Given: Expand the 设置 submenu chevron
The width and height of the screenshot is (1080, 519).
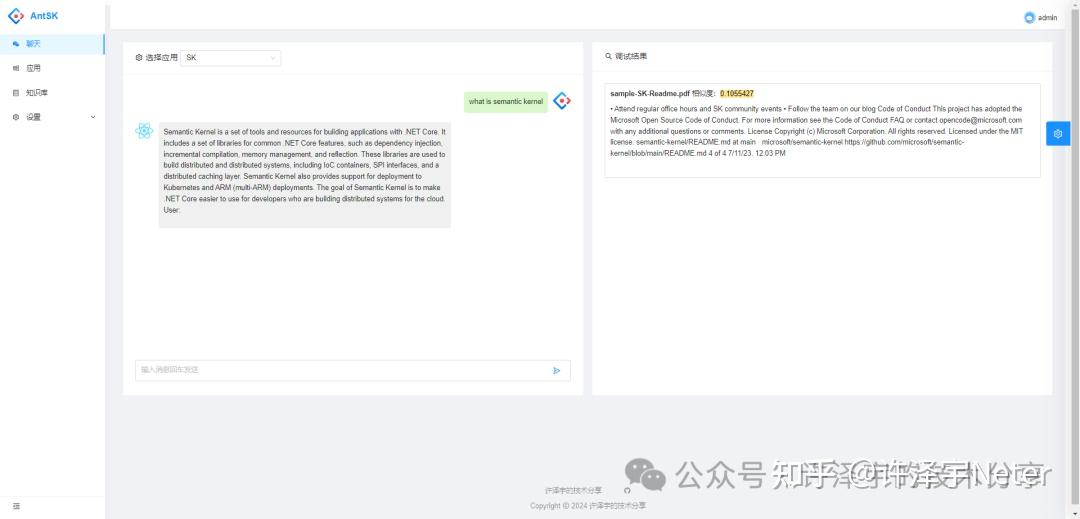Looking at the screenshot, I should [93, 117].
